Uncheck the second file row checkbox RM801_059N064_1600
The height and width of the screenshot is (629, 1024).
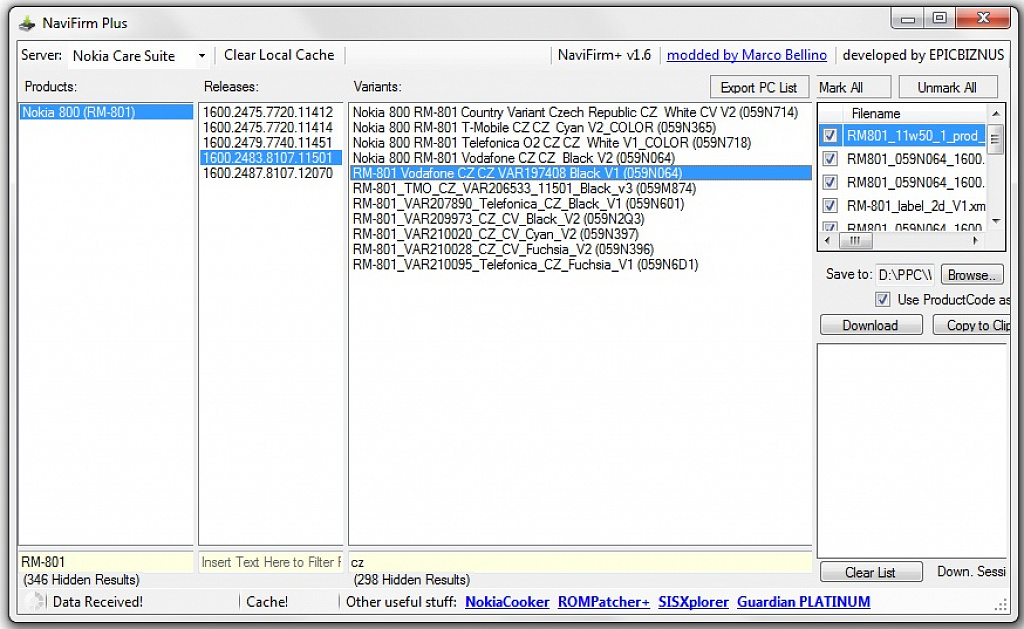coord(829,159)
